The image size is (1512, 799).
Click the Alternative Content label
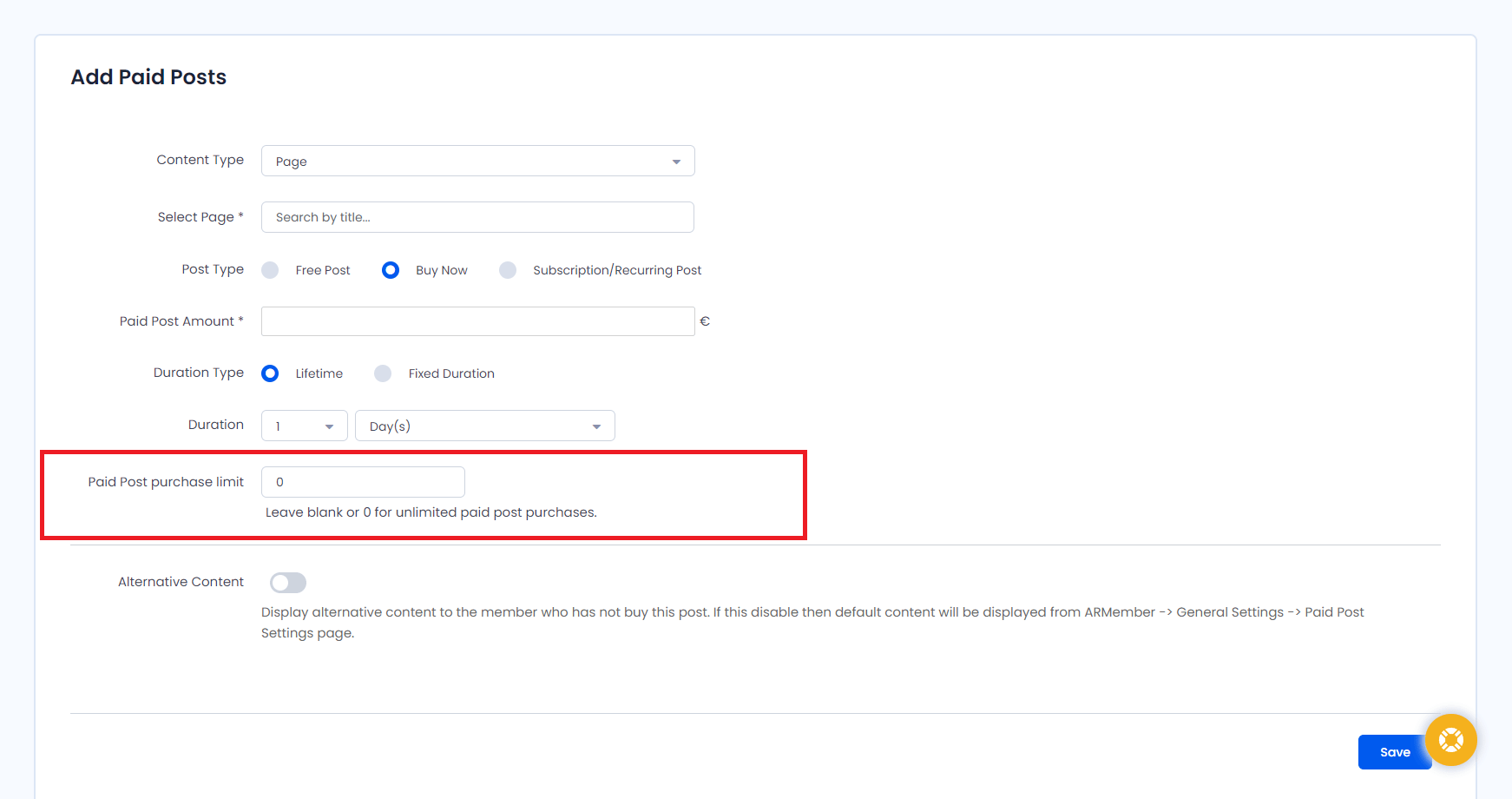click(x=181, y=582)
